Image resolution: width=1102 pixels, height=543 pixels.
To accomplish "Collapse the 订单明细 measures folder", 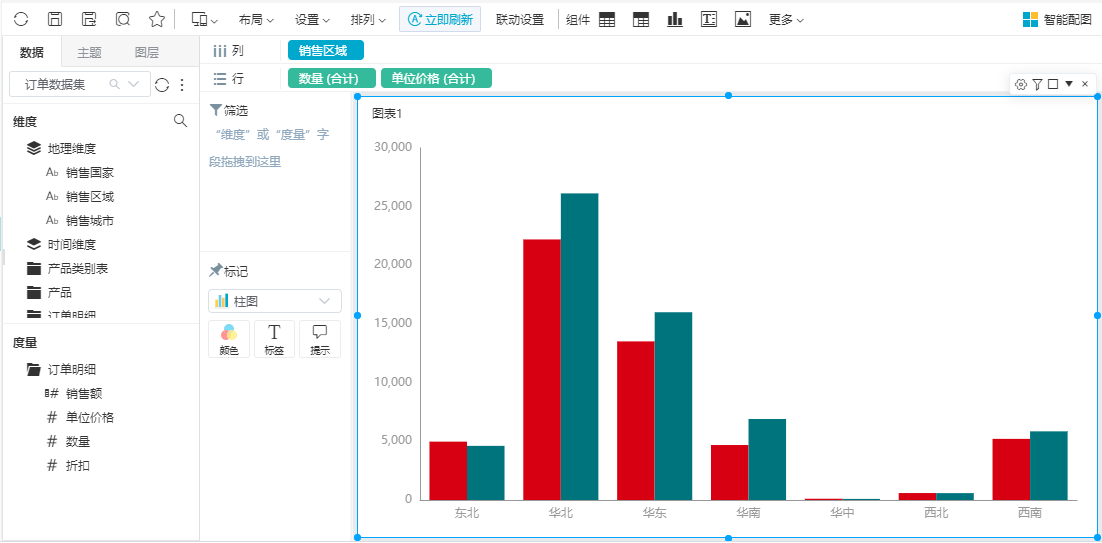I will (33, 369).
